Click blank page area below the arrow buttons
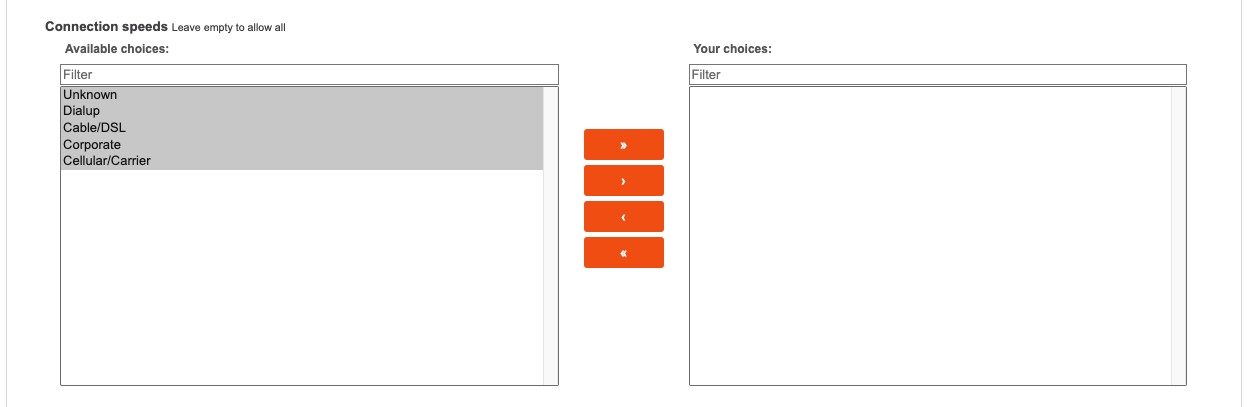Viewport: 1248px width, 407px height. click(x=623, y=330)
